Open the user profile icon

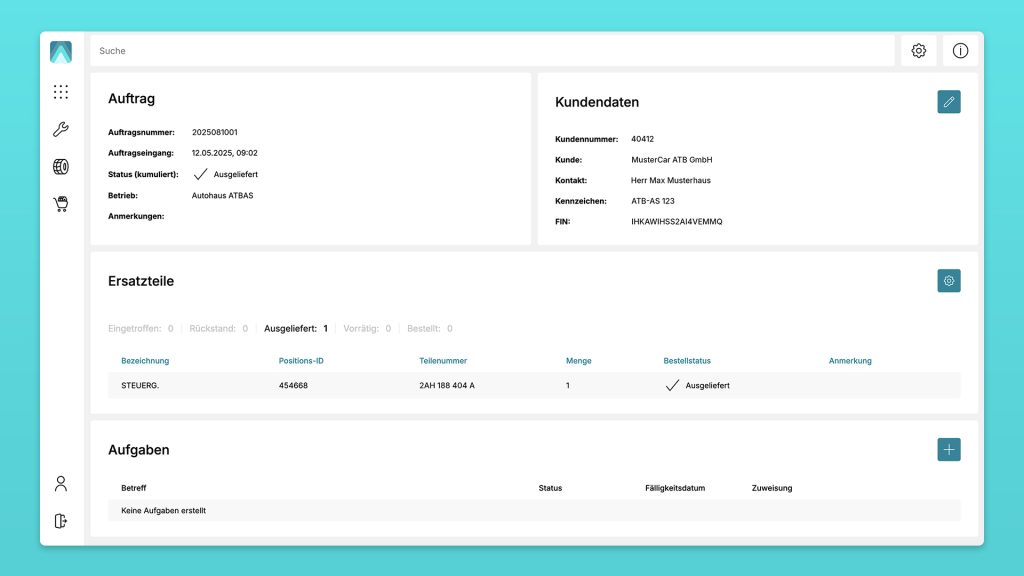coord(61,484)
